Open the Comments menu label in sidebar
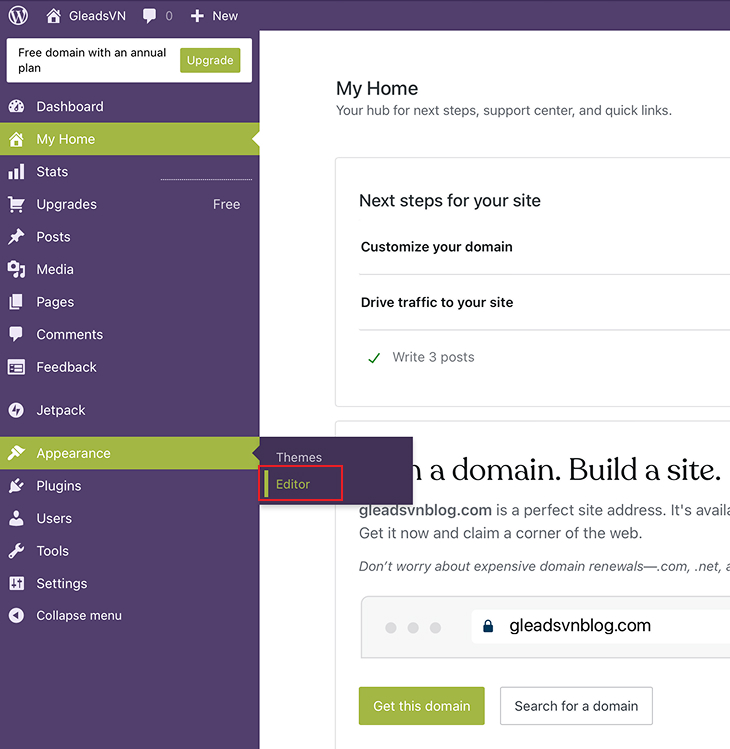 click(x=70, y=334)
